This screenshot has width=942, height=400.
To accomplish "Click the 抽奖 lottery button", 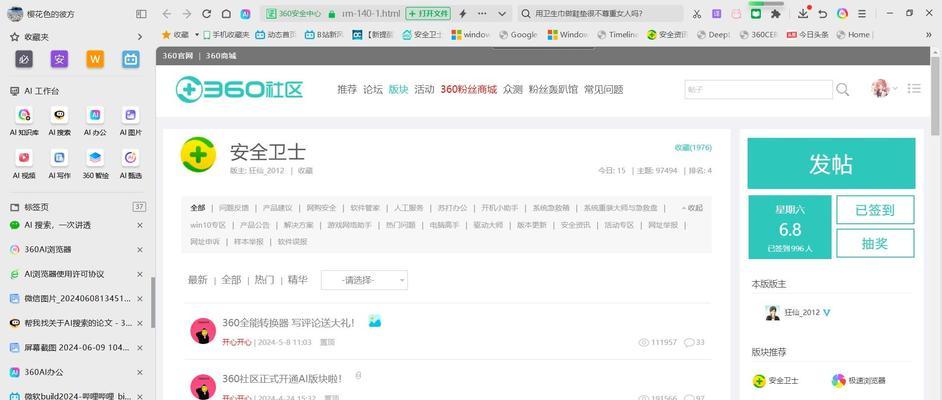I will [x=875, y=243].
